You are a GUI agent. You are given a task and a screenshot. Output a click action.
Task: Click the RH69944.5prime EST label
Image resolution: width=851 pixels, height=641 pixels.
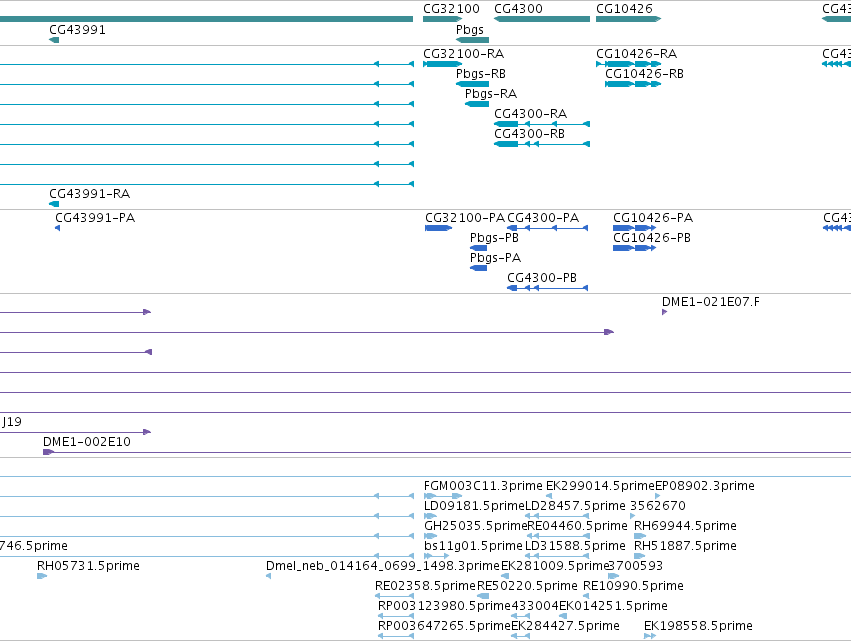click(x=685, y=526)
